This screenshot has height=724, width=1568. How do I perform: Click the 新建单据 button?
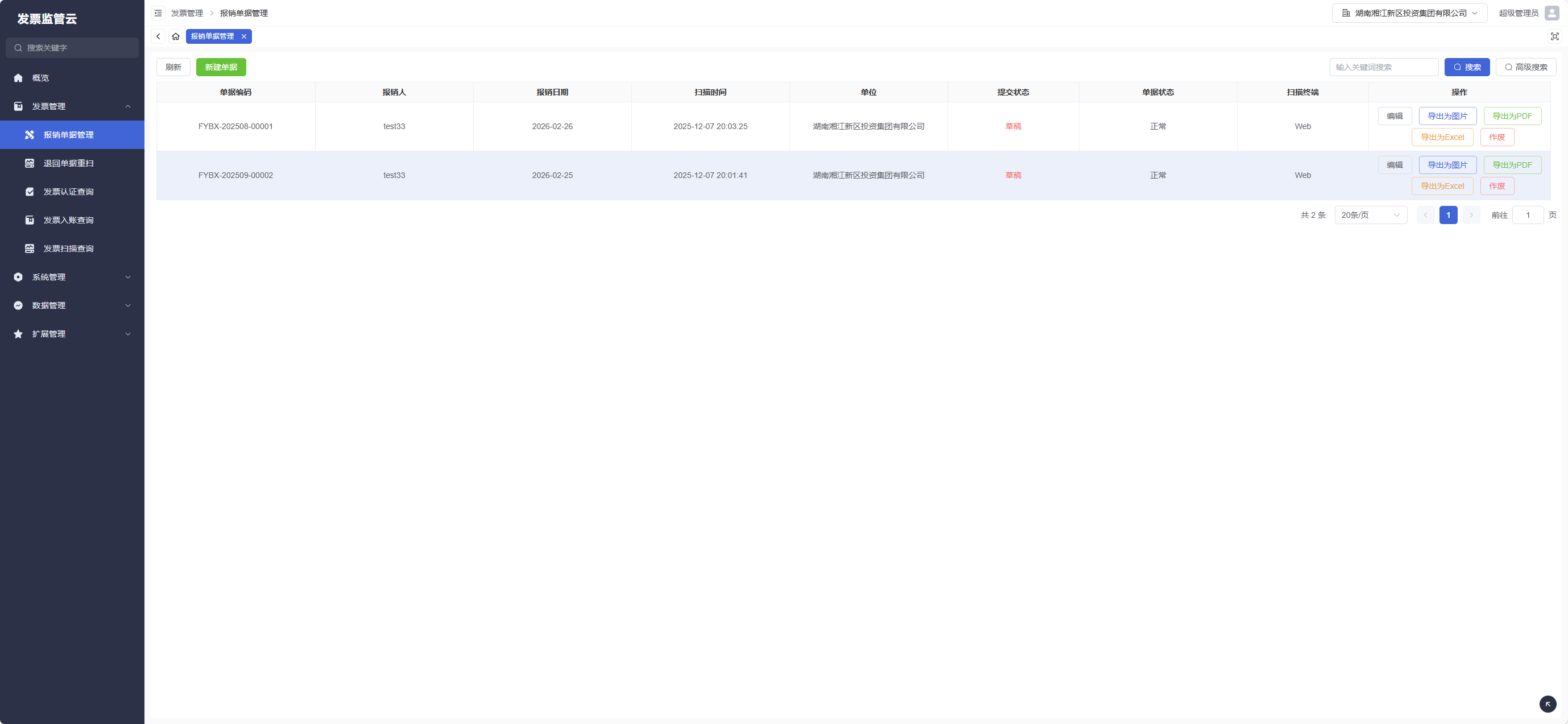click(221, 67)
